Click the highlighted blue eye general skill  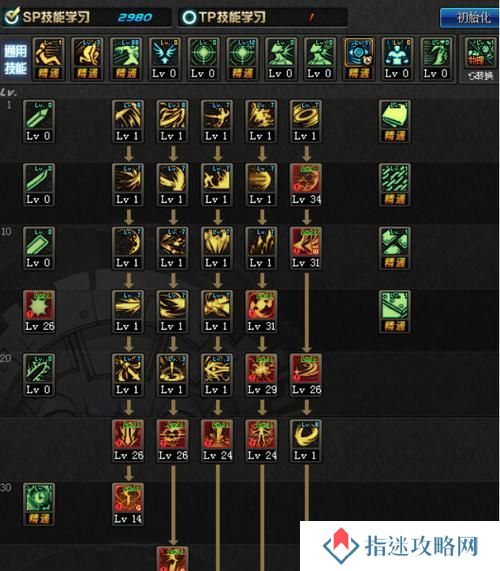358,59
